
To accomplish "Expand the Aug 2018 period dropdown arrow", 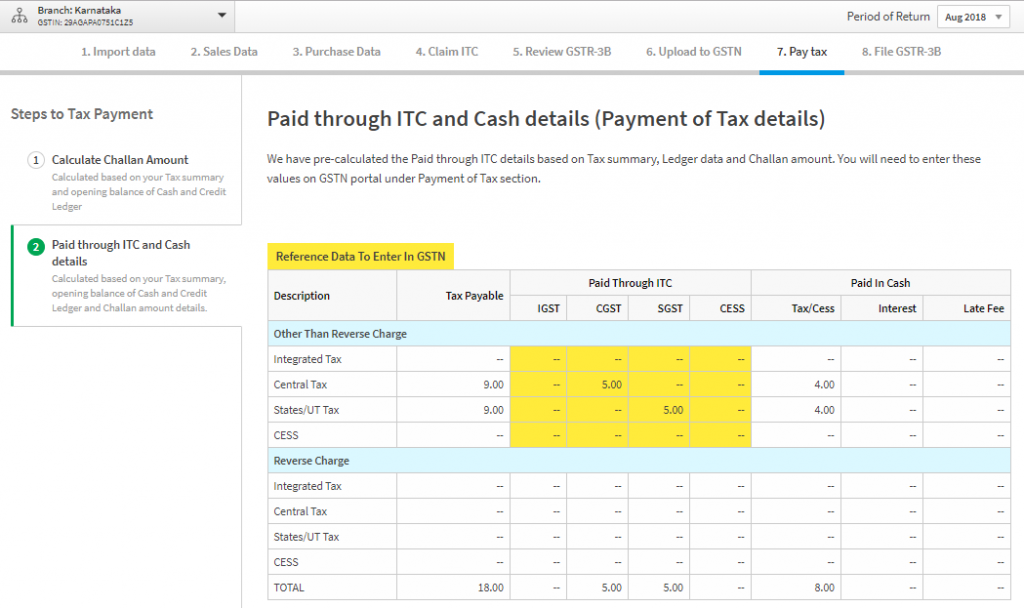I will click(x=1000, y=16).
